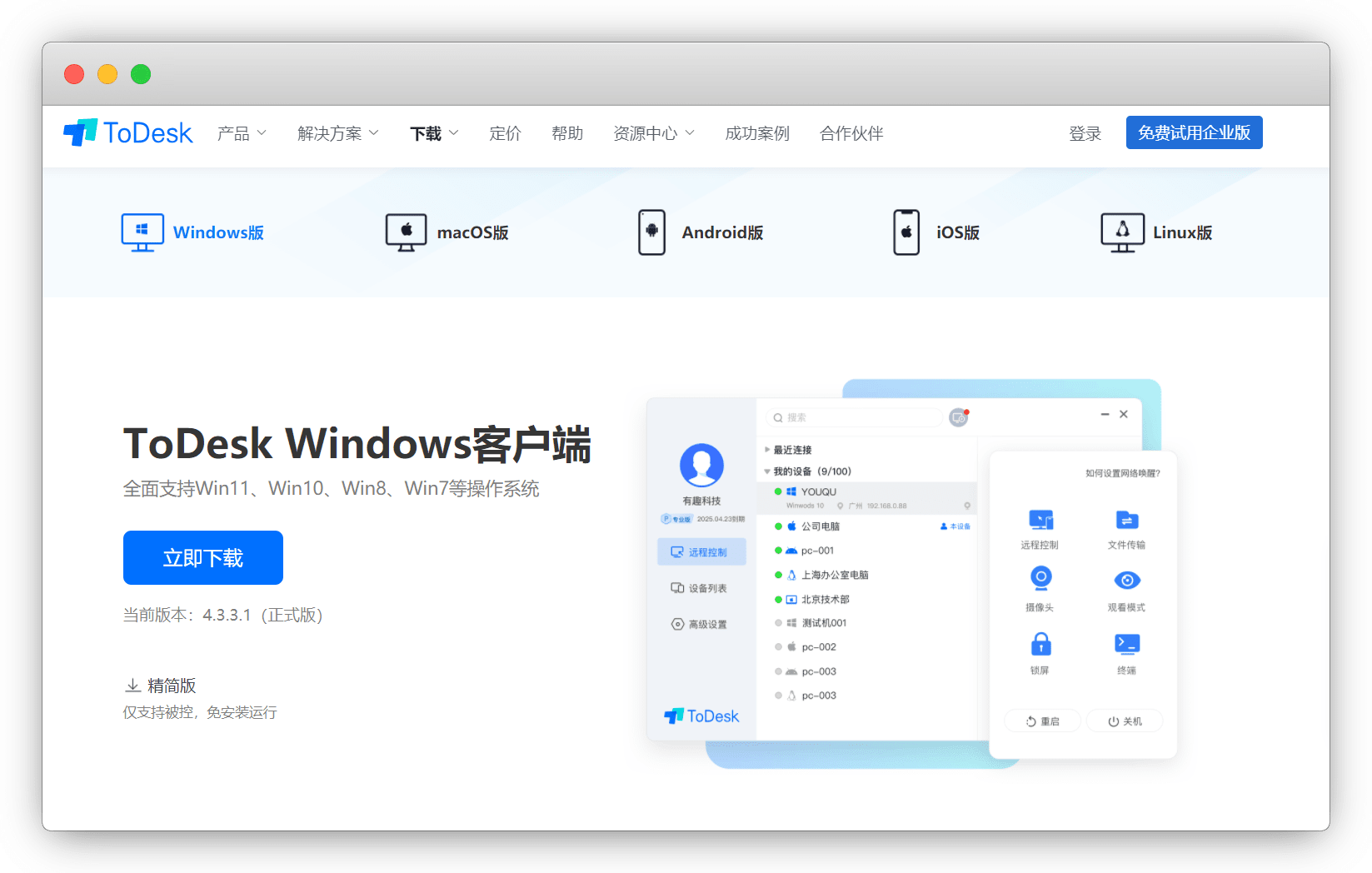Click the 立即下载 button

pos(203,557)
